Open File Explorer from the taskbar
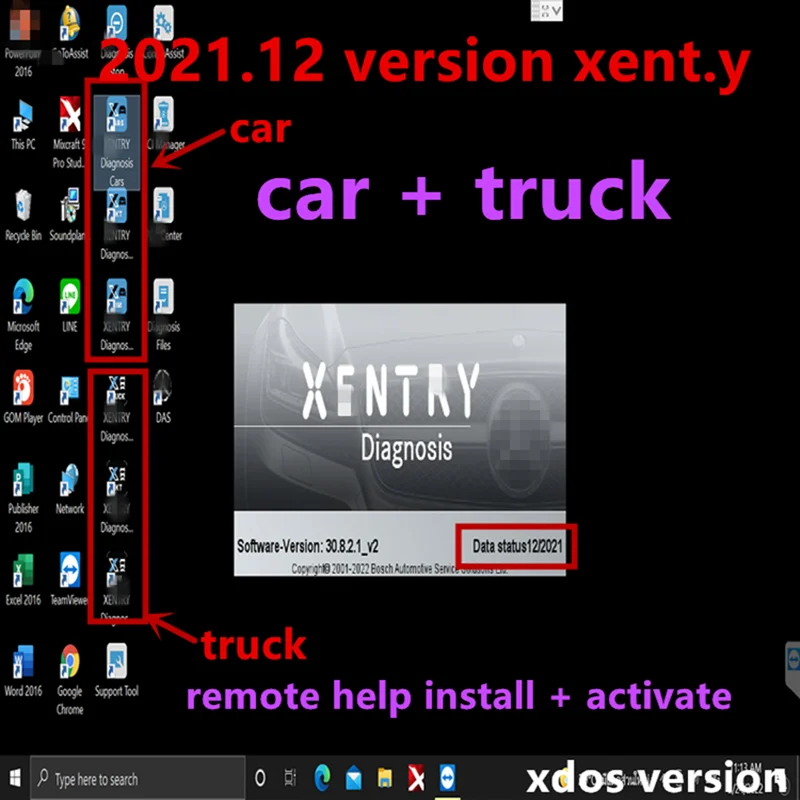 pos(385,779)
